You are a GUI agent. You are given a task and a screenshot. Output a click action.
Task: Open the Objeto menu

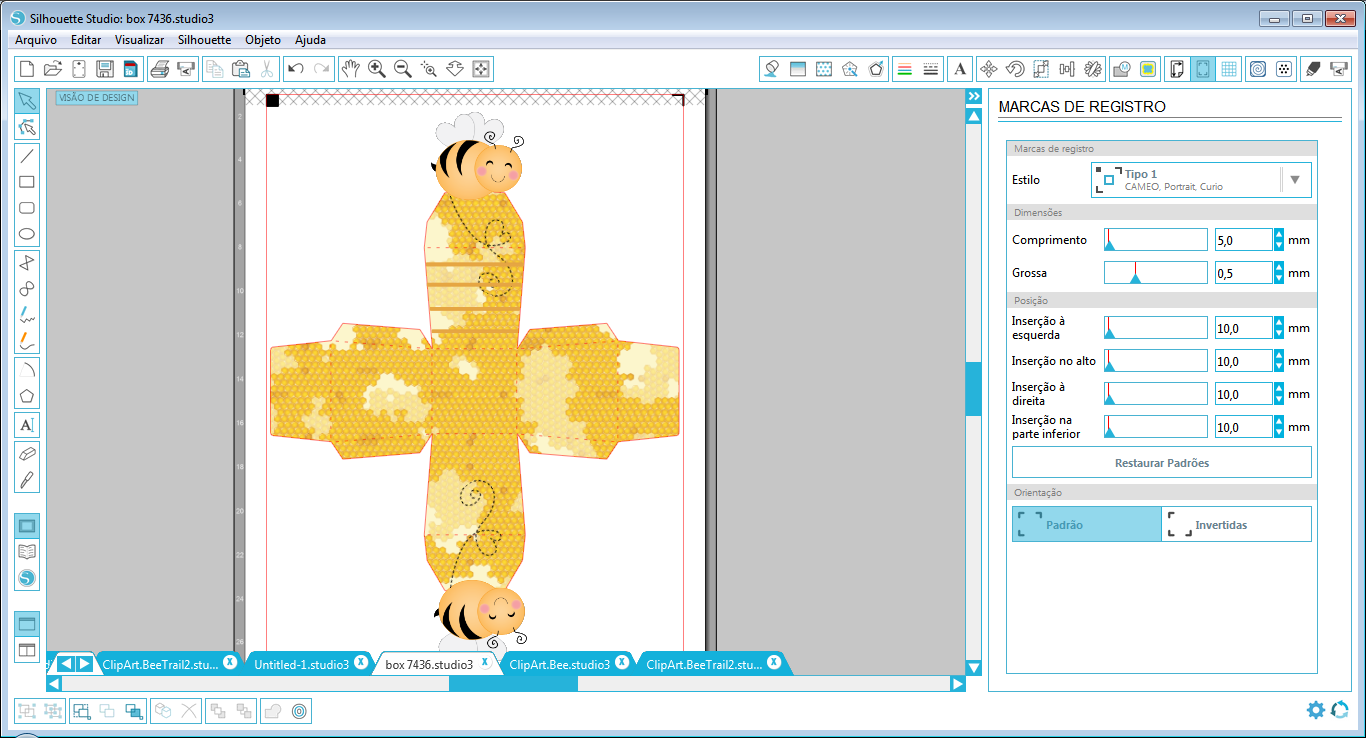263,40
